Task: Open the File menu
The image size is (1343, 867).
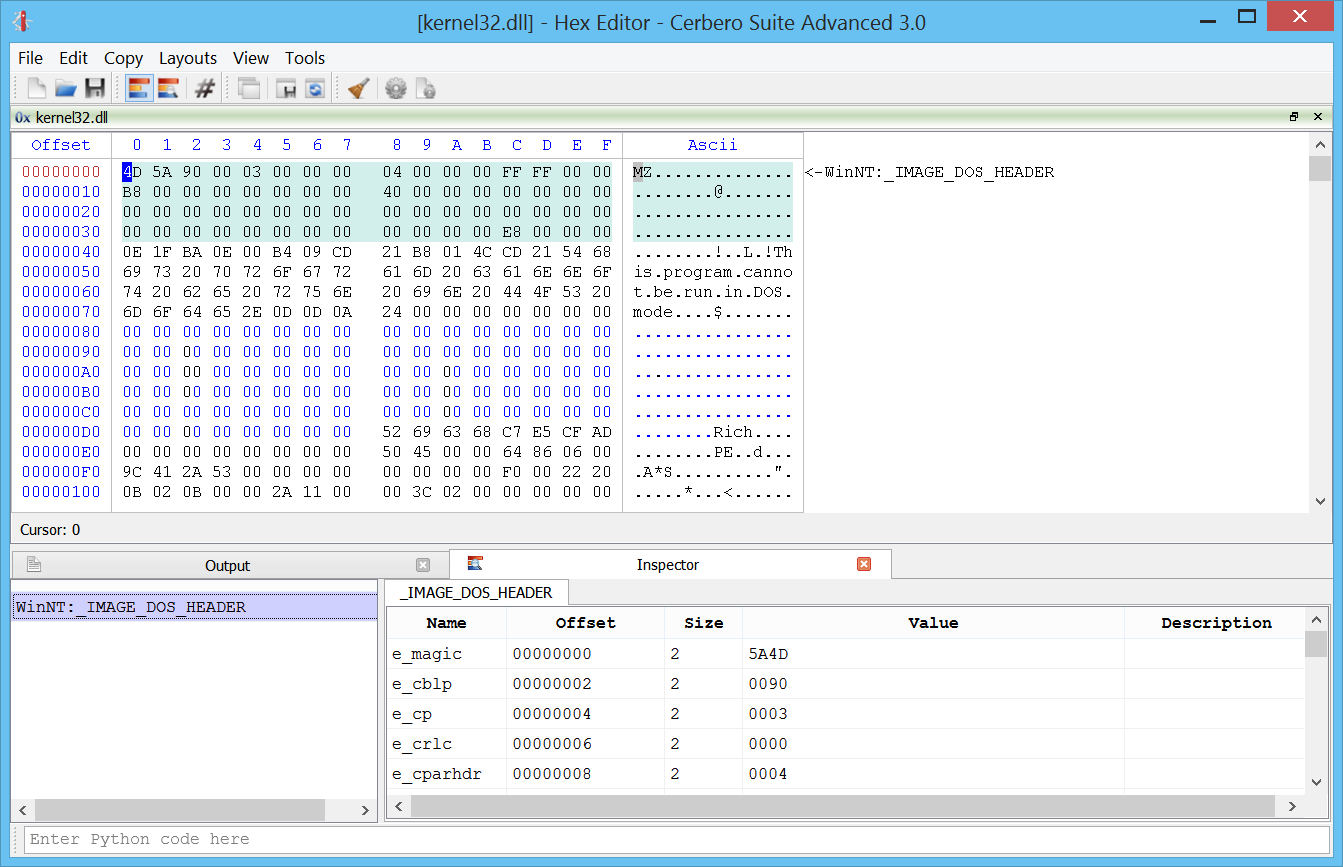Action: 30,58
